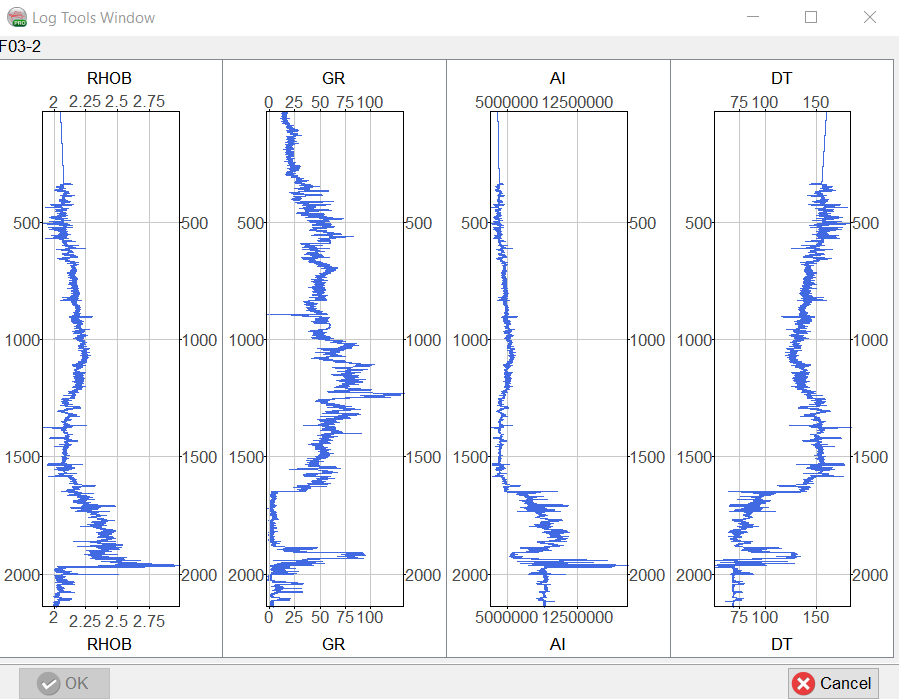Select the F03-2 well label
Screen dimensions: 899x699
[x=21, y=47]
